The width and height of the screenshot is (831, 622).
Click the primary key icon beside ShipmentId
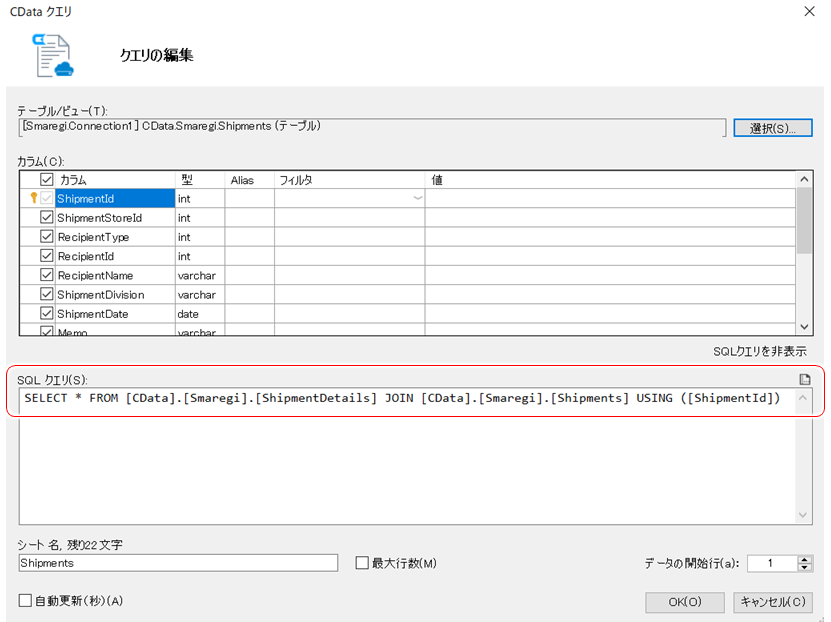(33, 198)
